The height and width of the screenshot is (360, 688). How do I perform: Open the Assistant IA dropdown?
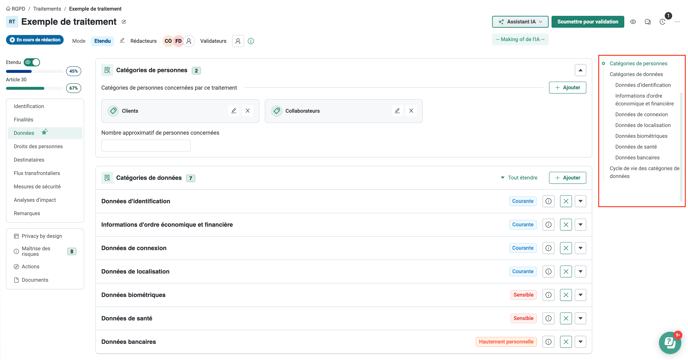pos(520,22)
